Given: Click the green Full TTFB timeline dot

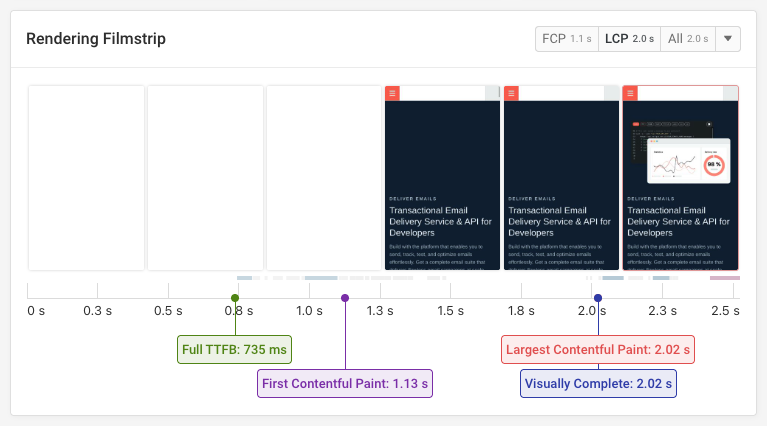Looking at the screenshot, I should coord(235,298).
